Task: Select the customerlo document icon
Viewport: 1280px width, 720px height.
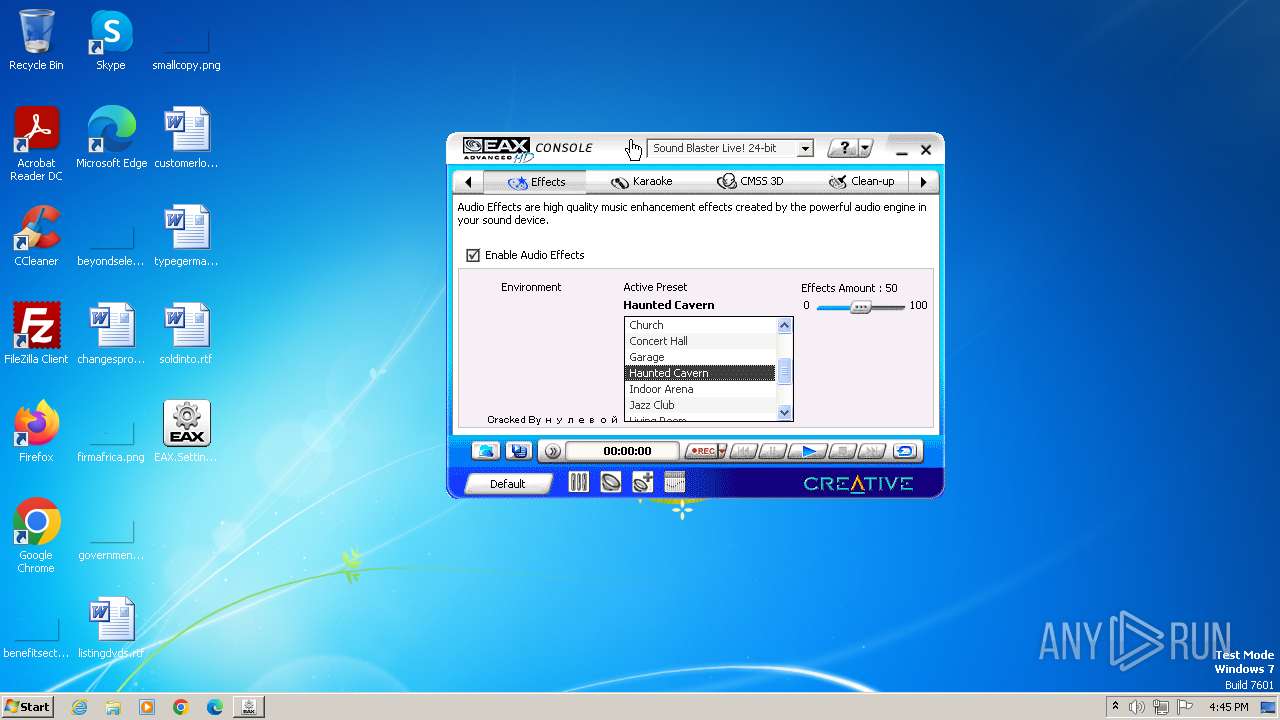Action: click(186, 137)
